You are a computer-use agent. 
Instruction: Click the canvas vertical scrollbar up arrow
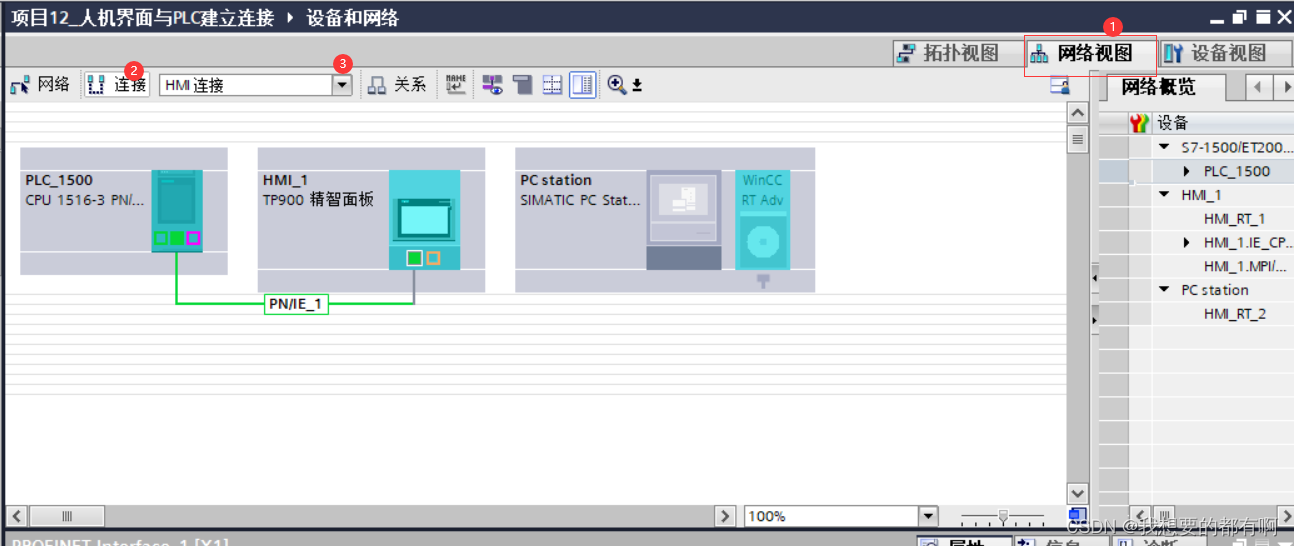click(x=1077, y=113)
